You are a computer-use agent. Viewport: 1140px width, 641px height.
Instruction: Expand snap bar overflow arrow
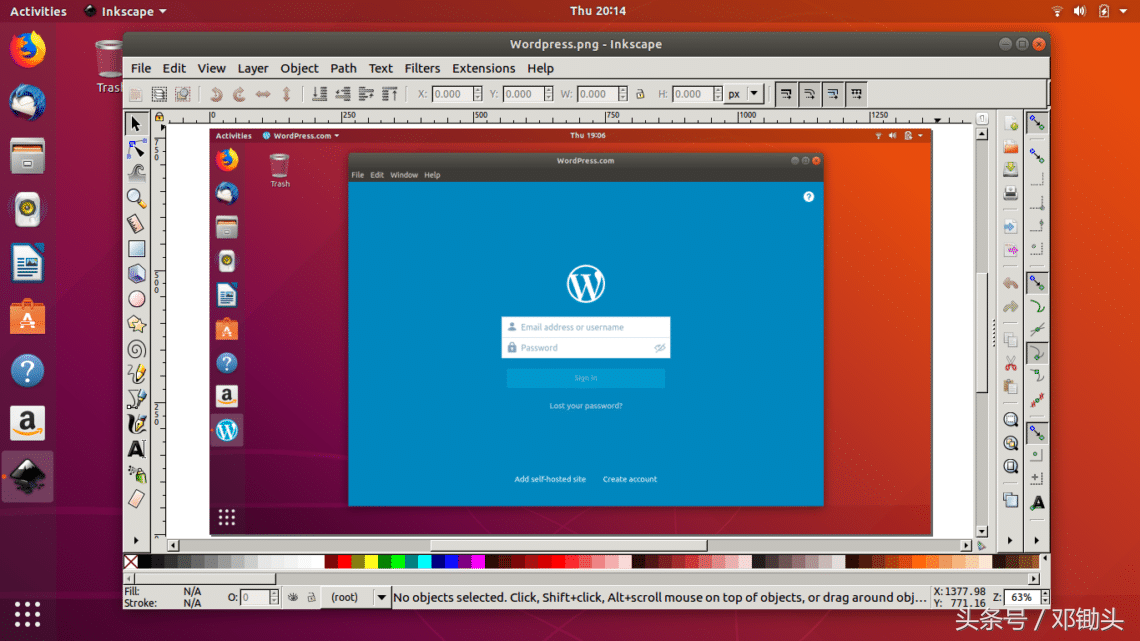click(1037, 541)
